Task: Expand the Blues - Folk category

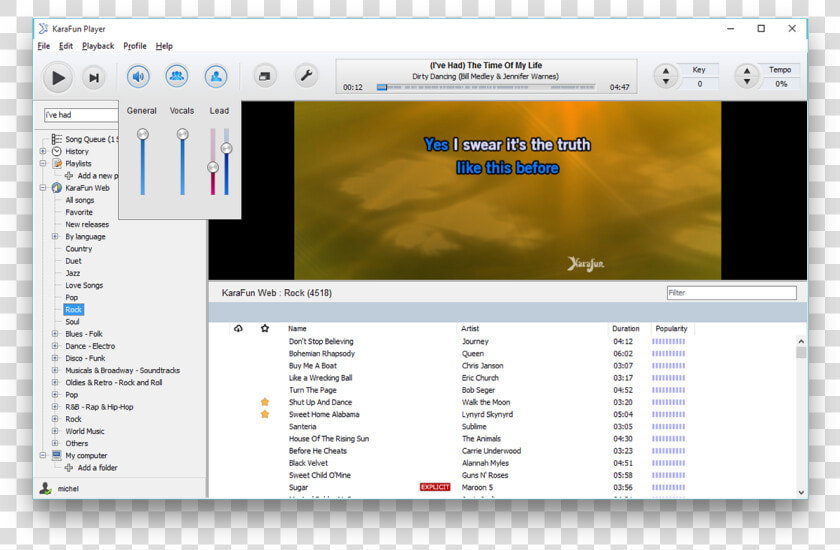Action: (55, 334)
